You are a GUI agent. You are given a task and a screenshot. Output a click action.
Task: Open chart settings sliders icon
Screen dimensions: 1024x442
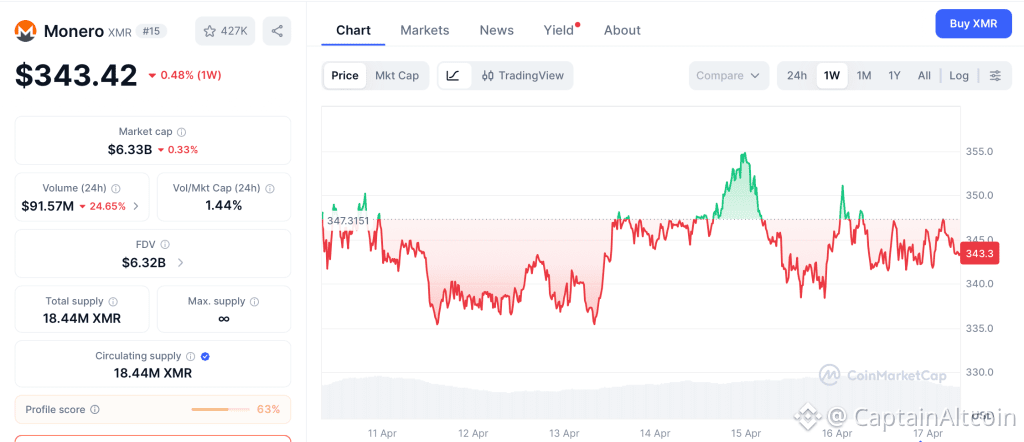(995, 76)
